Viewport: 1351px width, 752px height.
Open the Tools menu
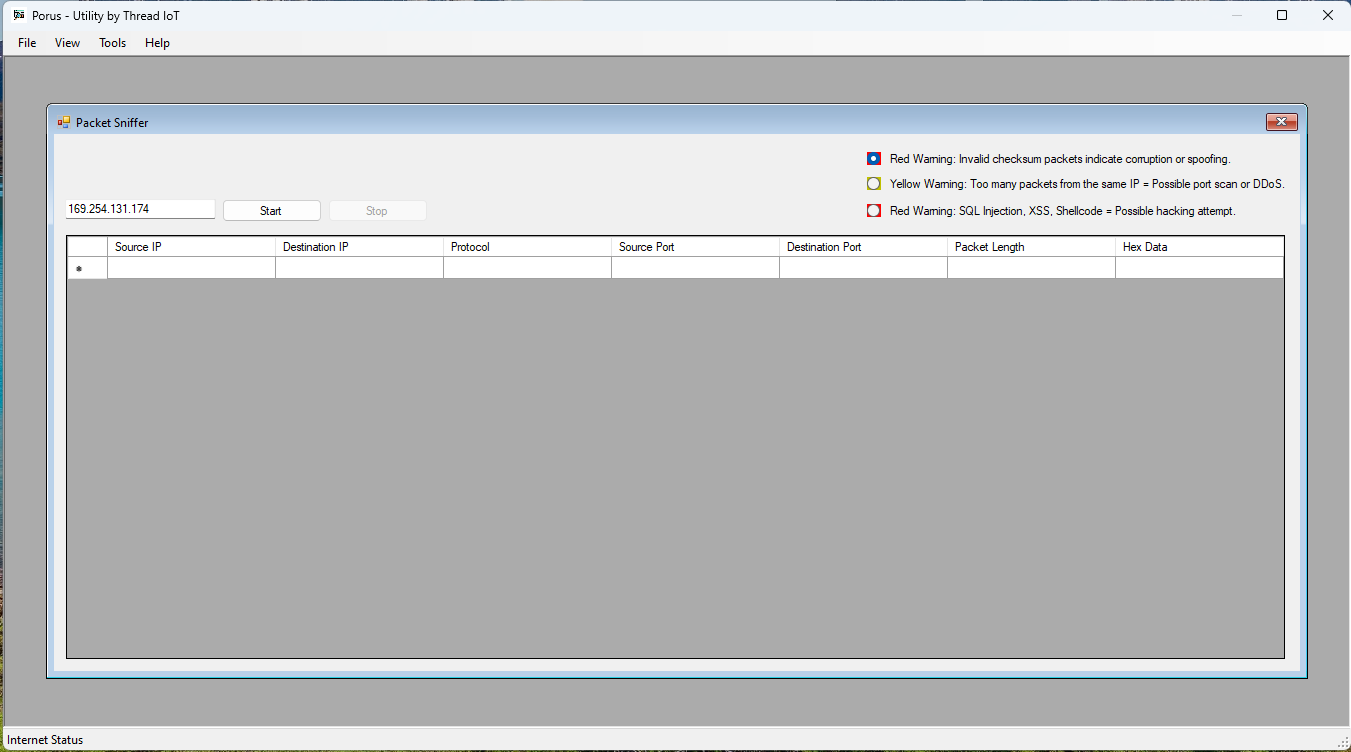click(112, 42)
